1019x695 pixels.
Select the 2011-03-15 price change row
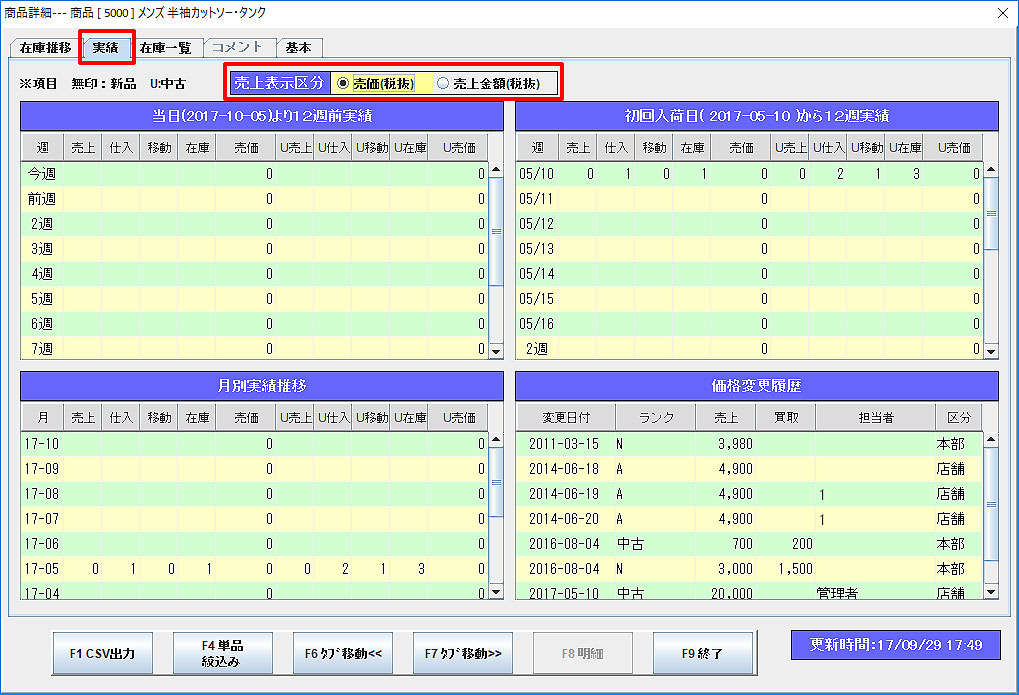563,443
